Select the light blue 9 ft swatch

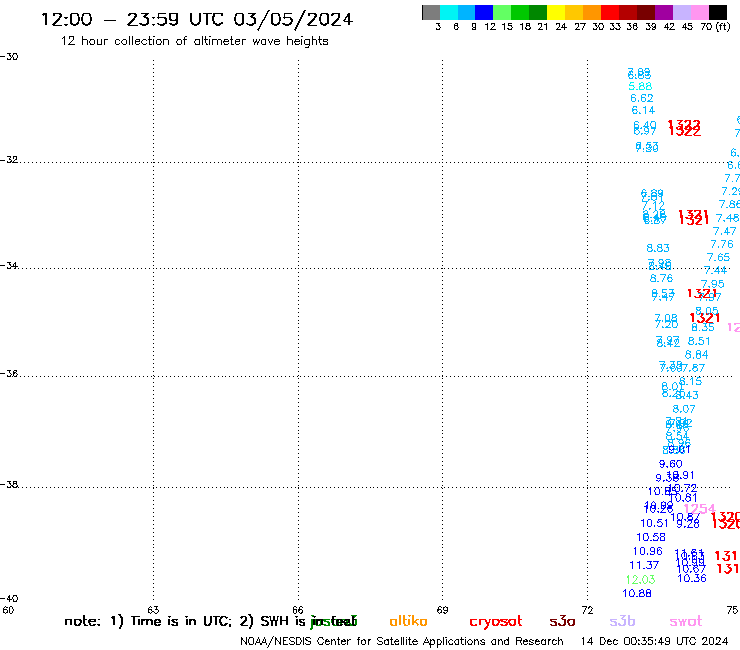click(x=466, y=12)
